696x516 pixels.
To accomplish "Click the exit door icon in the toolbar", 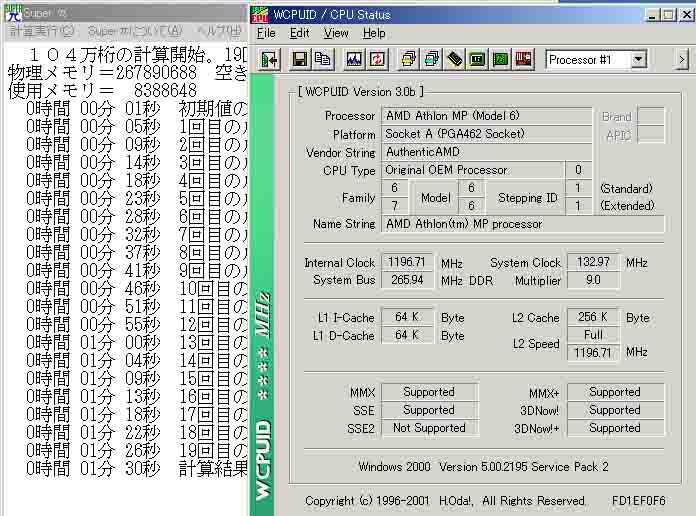I will [269, 60].
